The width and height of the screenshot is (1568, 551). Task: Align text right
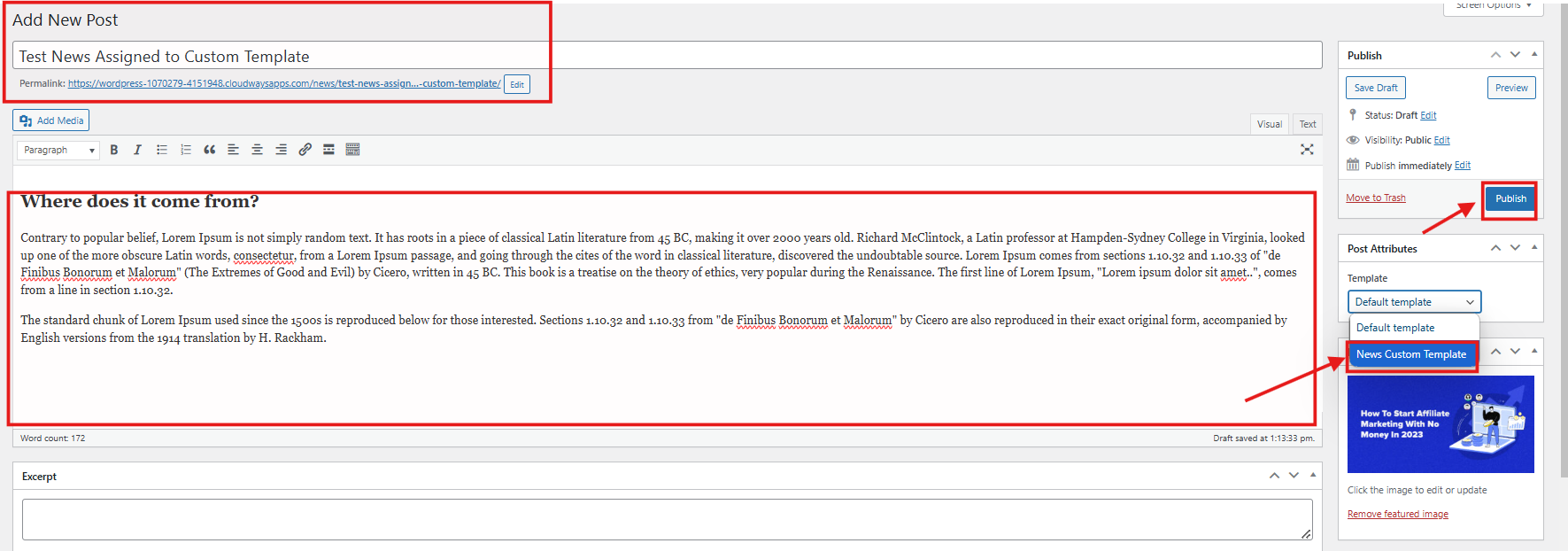pyautogui.click(x=282, y=150)
